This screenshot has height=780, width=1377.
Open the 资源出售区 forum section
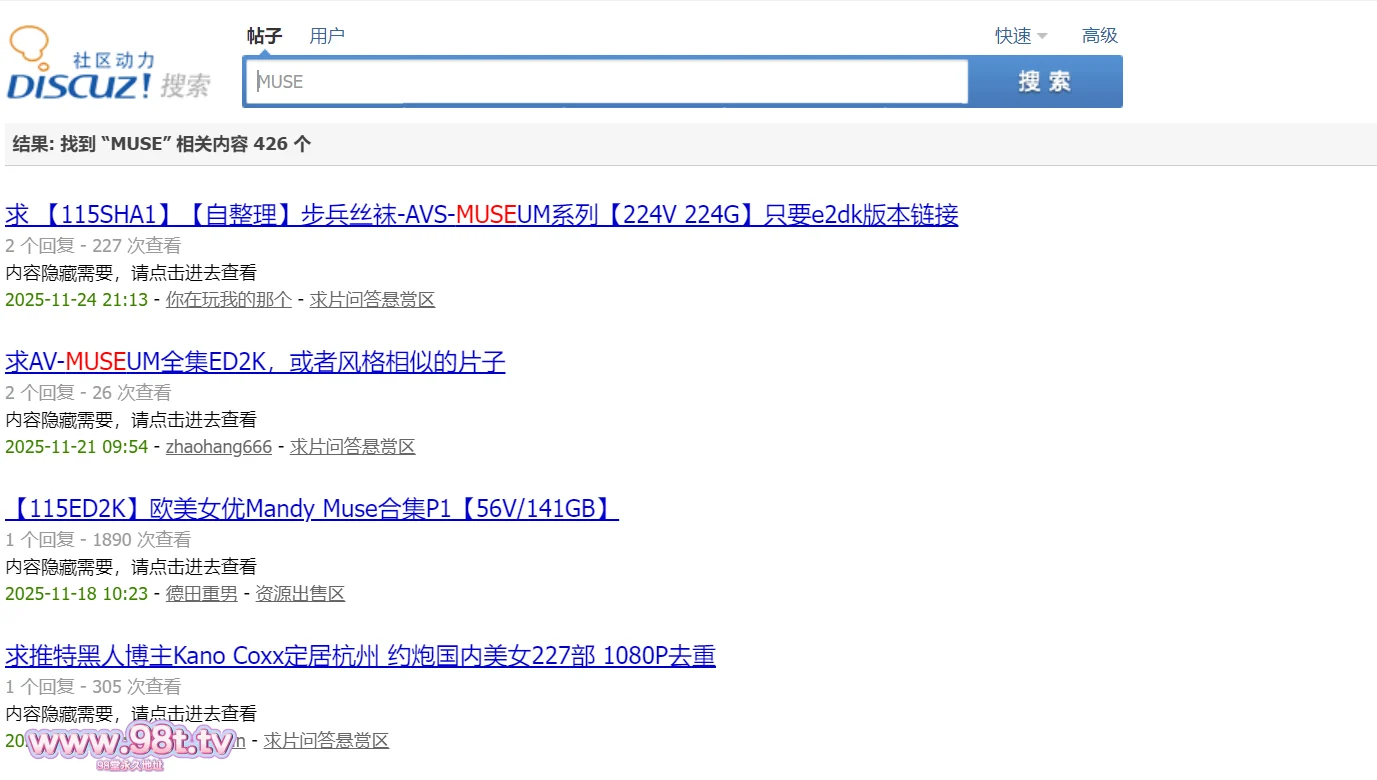tap(298, 593)
